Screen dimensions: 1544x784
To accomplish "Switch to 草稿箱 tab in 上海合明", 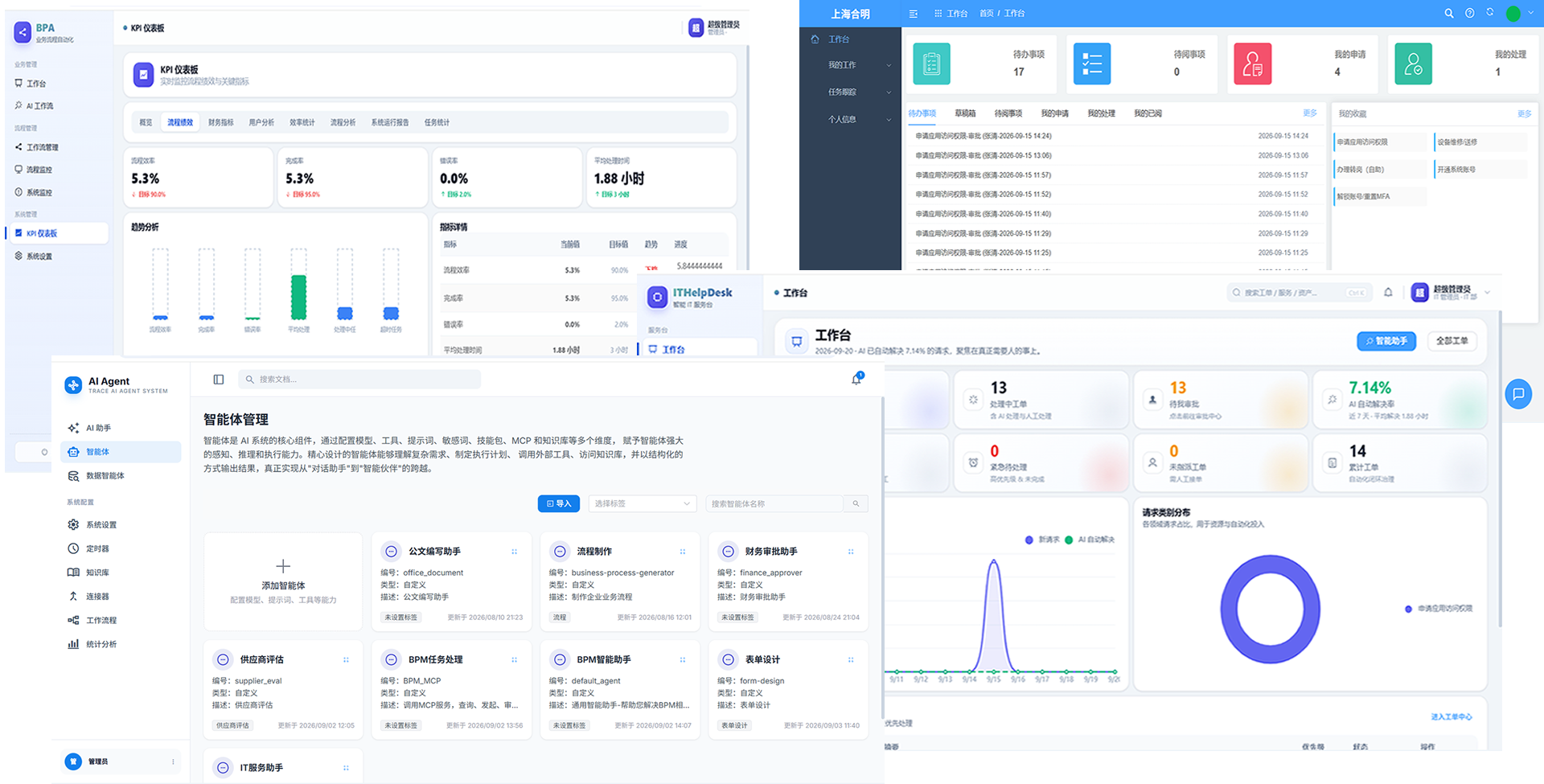I will tap(965, 113).
